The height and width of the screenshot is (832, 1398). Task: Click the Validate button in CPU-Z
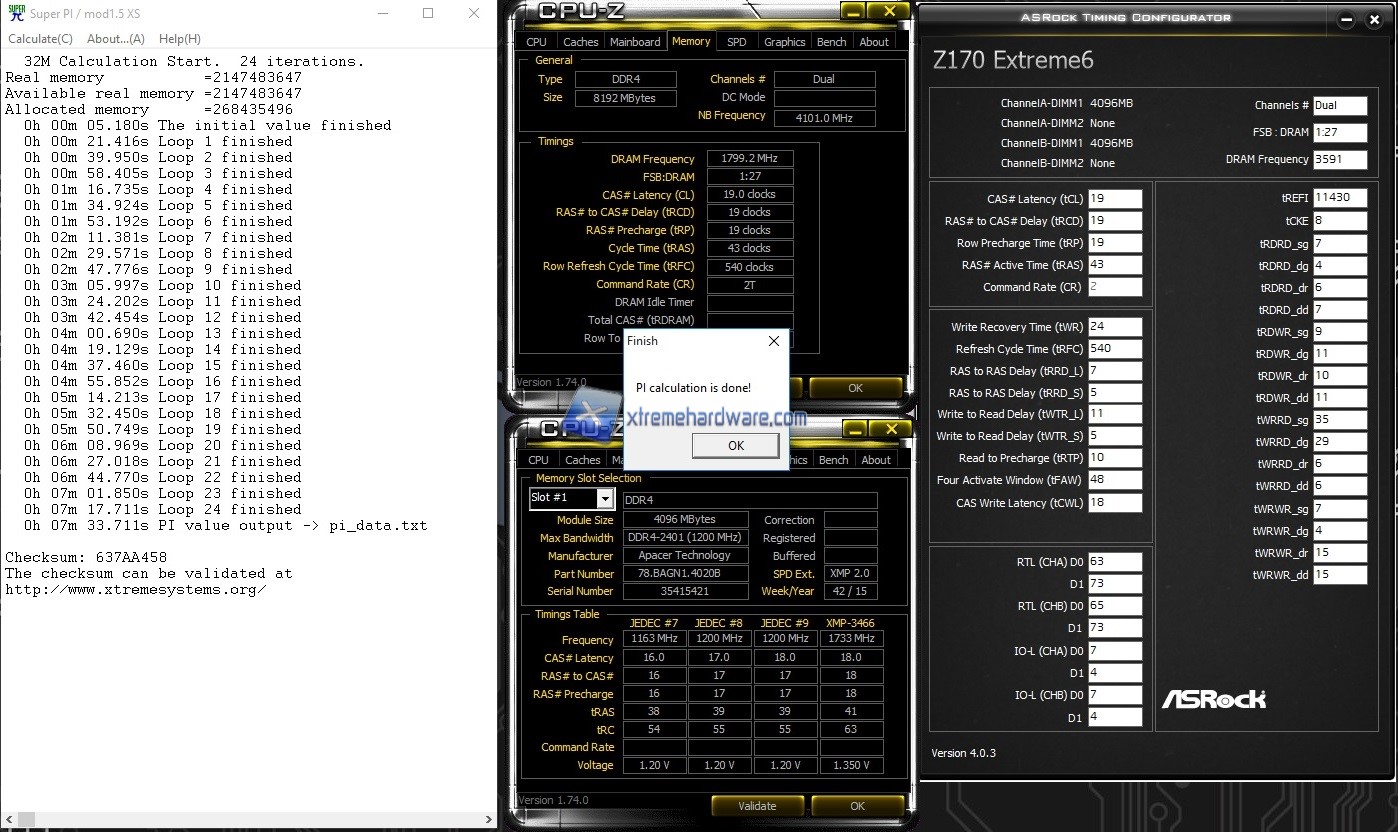(757, 805)
